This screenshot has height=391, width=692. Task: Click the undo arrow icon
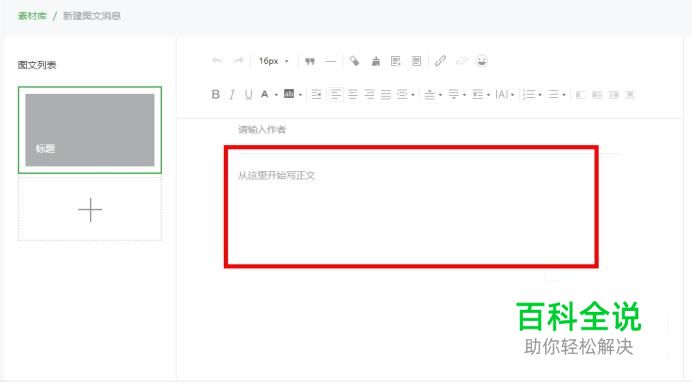pyautogui.click(x=217, y=60)
